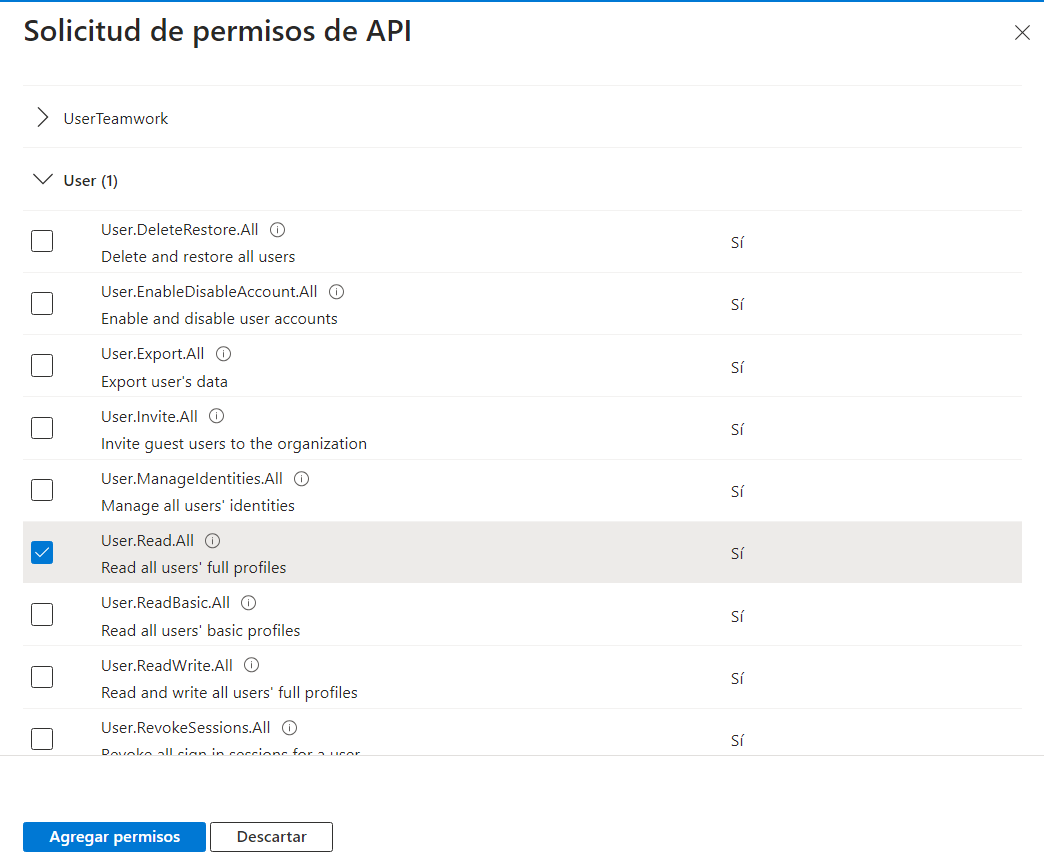Click info icon beside User.ReadBasic.All

coord(249,603)
